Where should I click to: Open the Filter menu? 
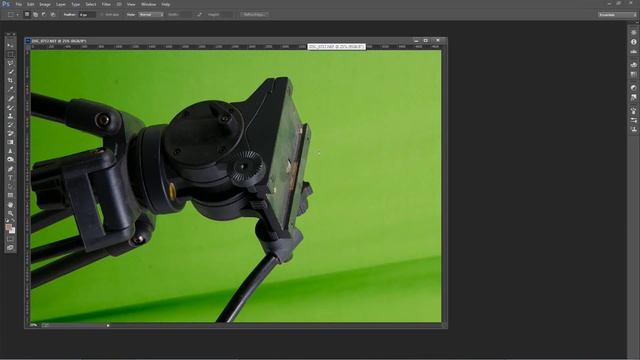[x=106, y=4]
